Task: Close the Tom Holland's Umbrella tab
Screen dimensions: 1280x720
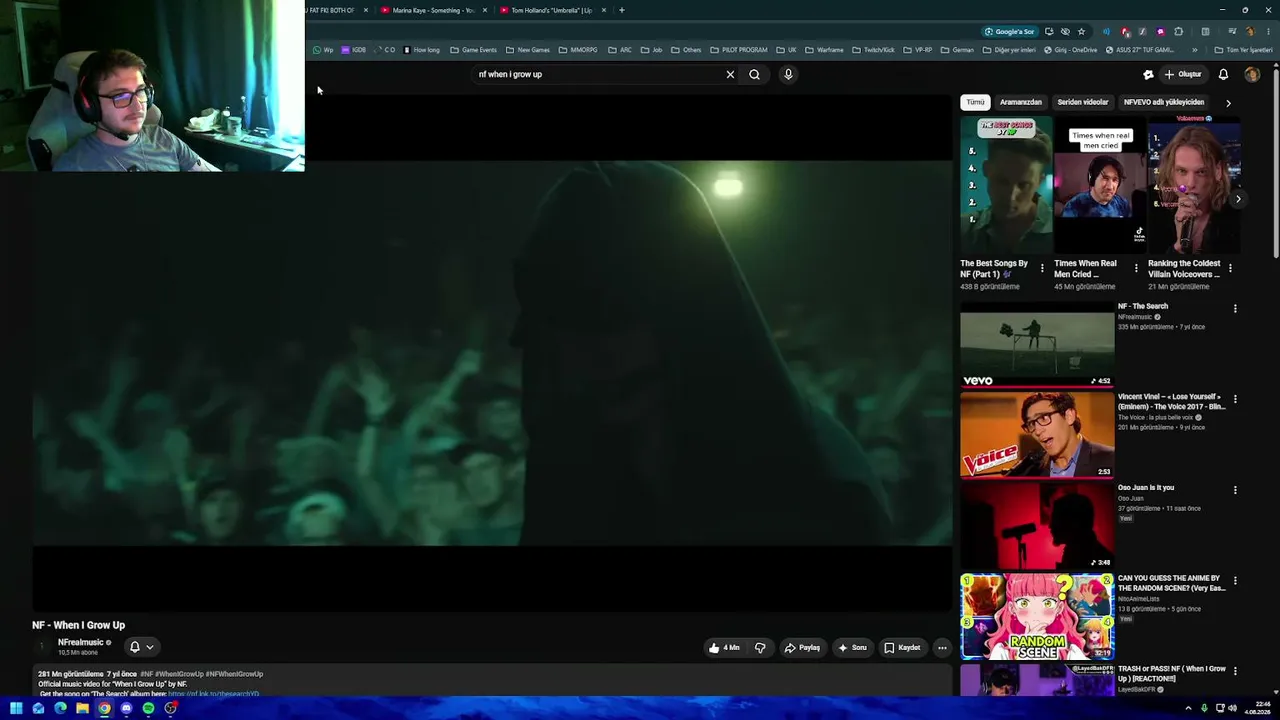Action: click(x=604, y=10)
